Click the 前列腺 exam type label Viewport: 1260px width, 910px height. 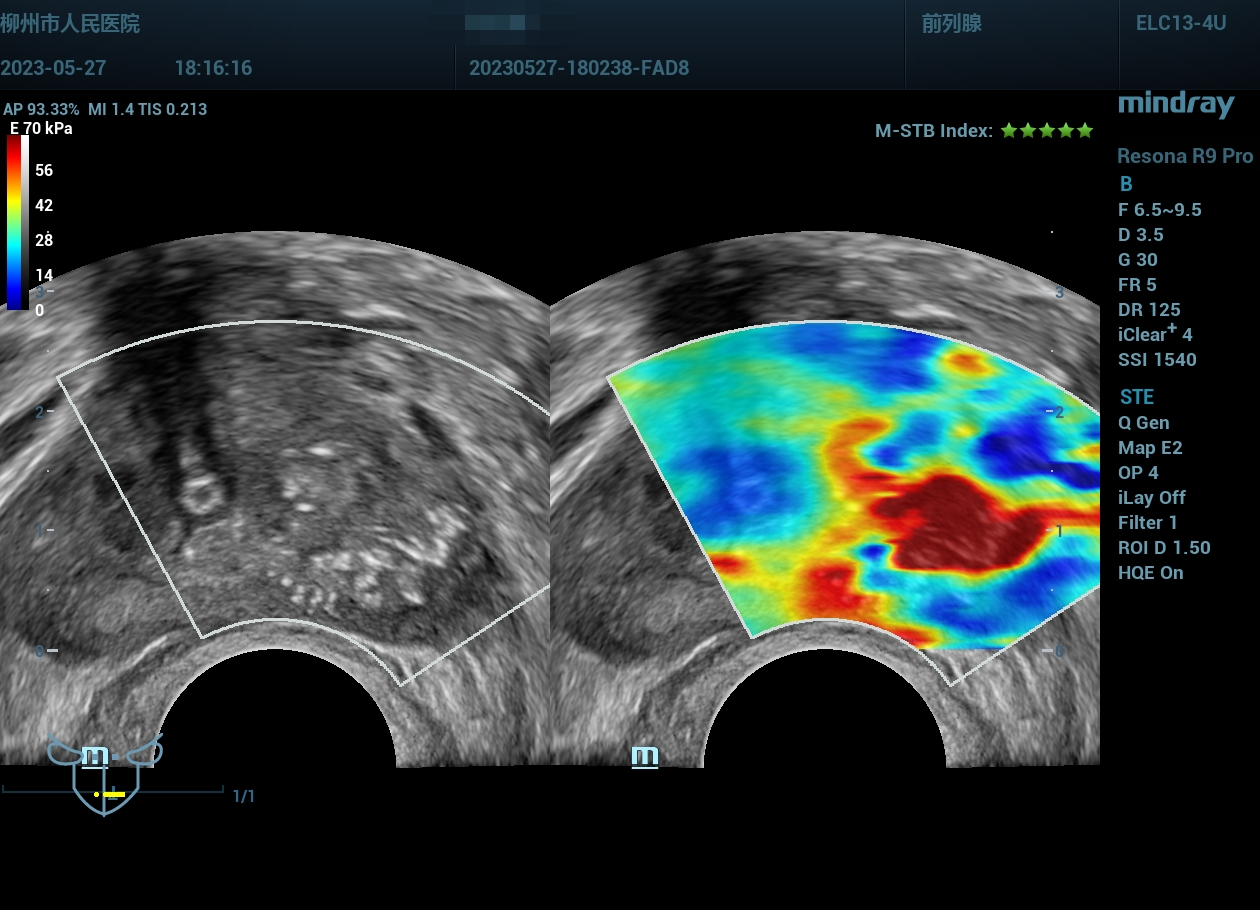point(951,24)
